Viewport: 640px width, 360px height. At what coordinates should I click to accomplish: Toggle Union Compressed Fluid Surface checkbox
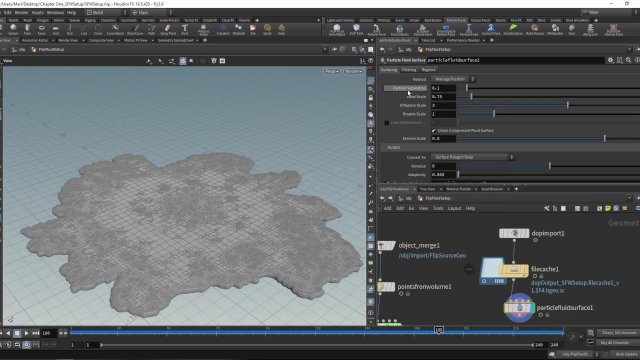(x=434, y=131)
